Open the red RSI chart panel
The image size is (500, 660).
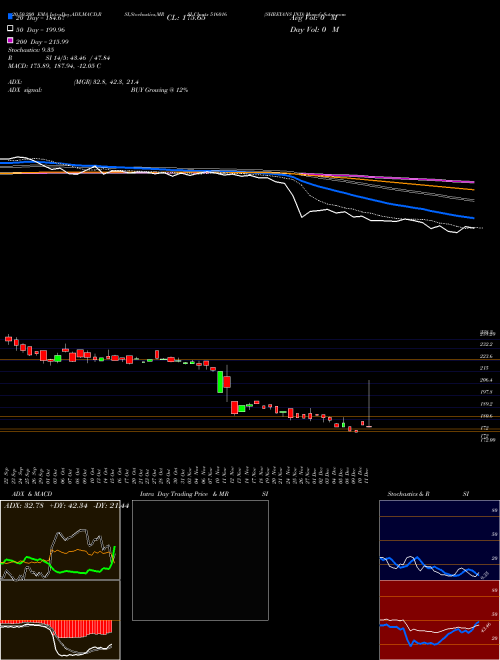click(x=439, y=620)
